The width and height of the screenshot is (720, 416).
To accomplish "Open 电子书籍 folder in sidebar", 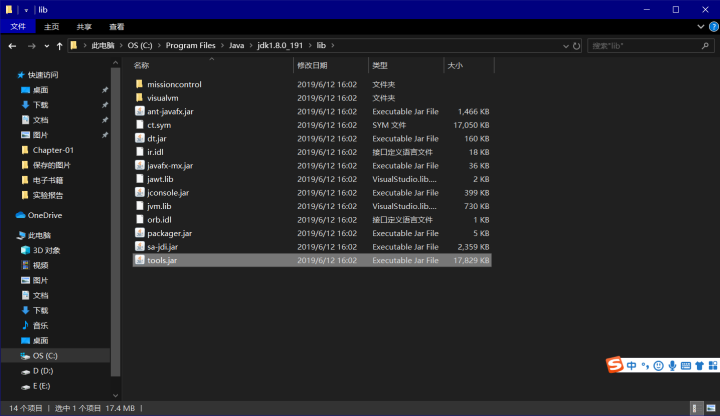I will [x=48, y=180].
